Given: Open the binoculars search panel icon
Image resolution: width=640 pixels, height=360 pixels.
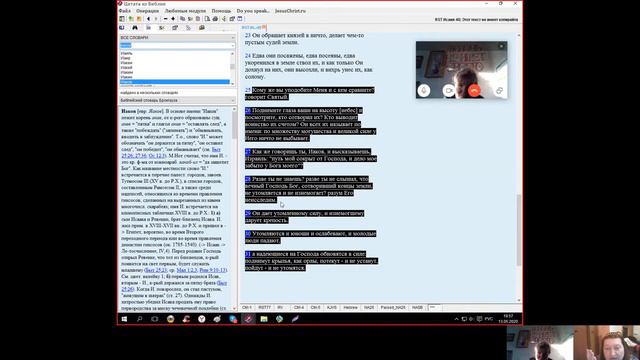Looking at the screenshot, I should click(x=135, y=28).
